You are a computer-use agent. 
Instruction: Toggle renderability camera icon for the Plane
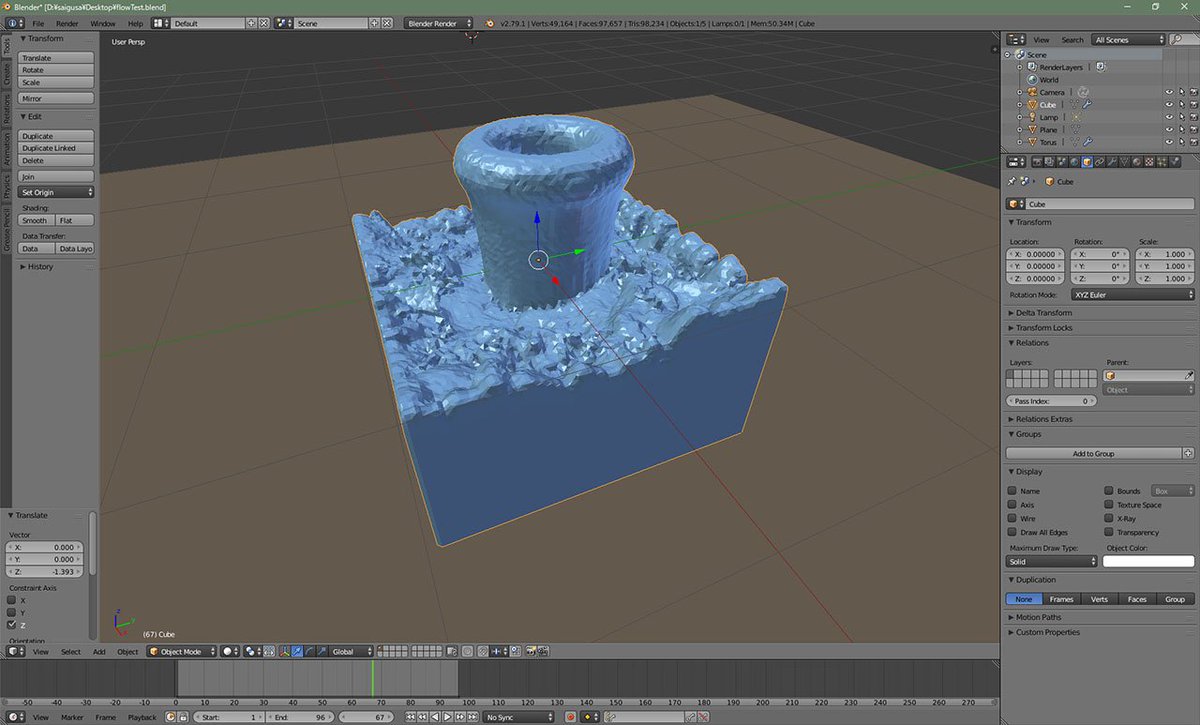[1194, 129]
